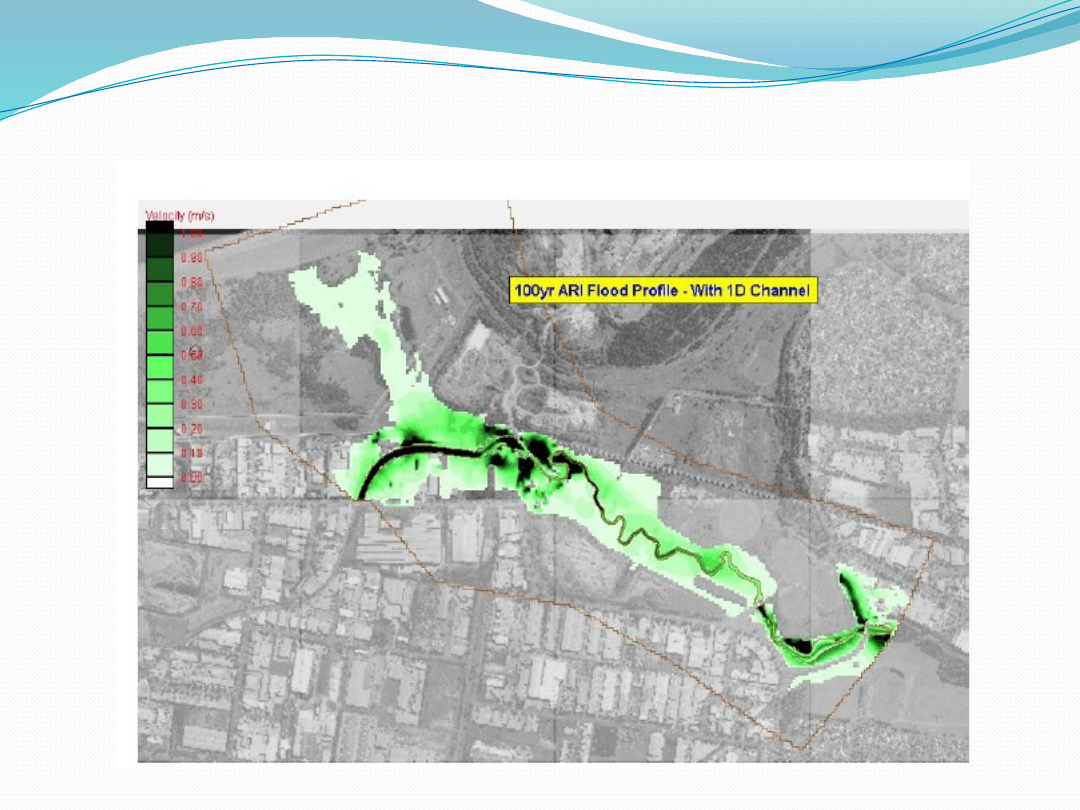Image resolution: width=1080 pixels, height=810 pixels.
Task: Click the 0.20 velocity legend label
Action: click(191, 428)
